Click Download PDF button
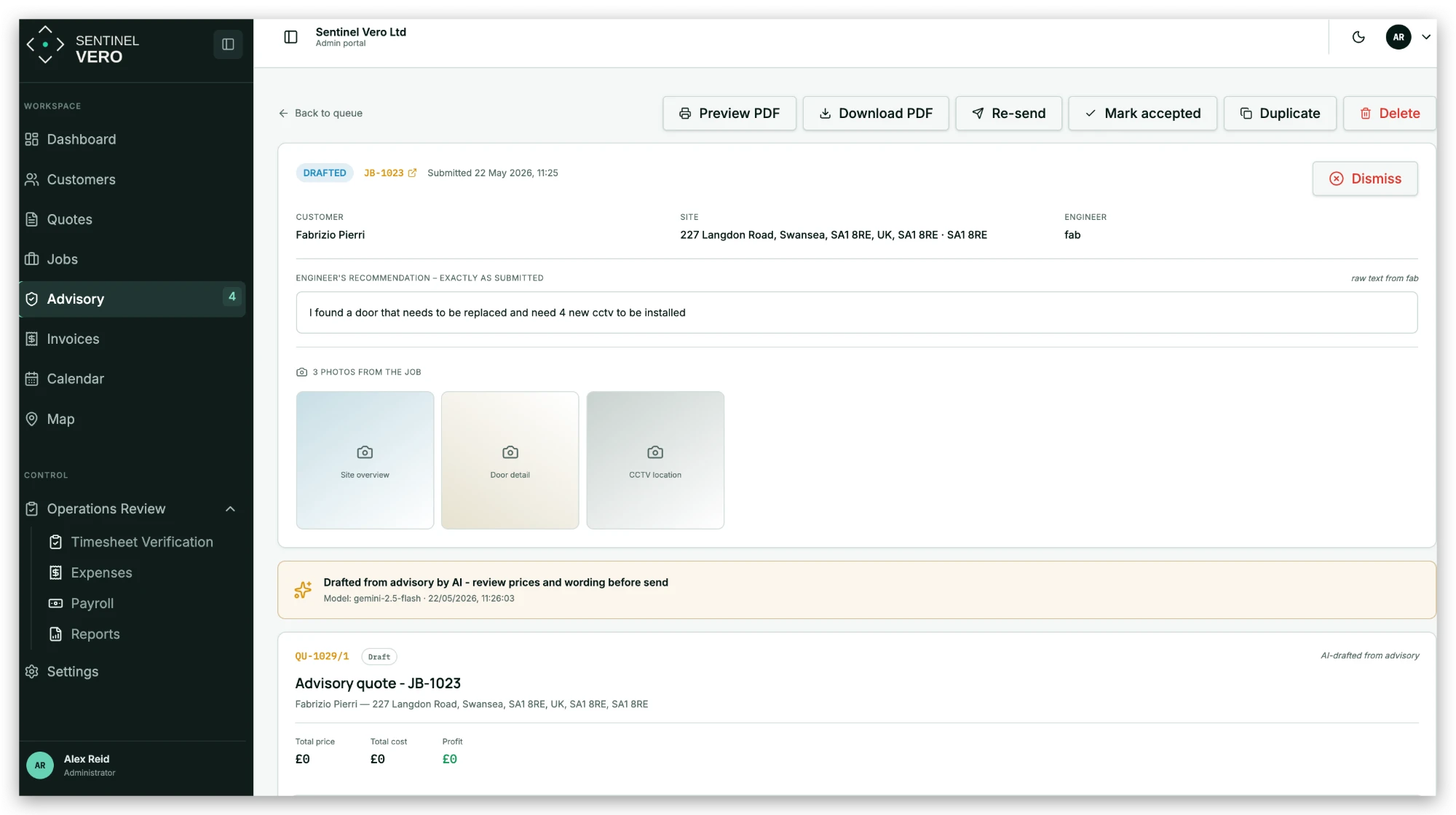Screen dimensions: 1456x815 pos(875,113)
